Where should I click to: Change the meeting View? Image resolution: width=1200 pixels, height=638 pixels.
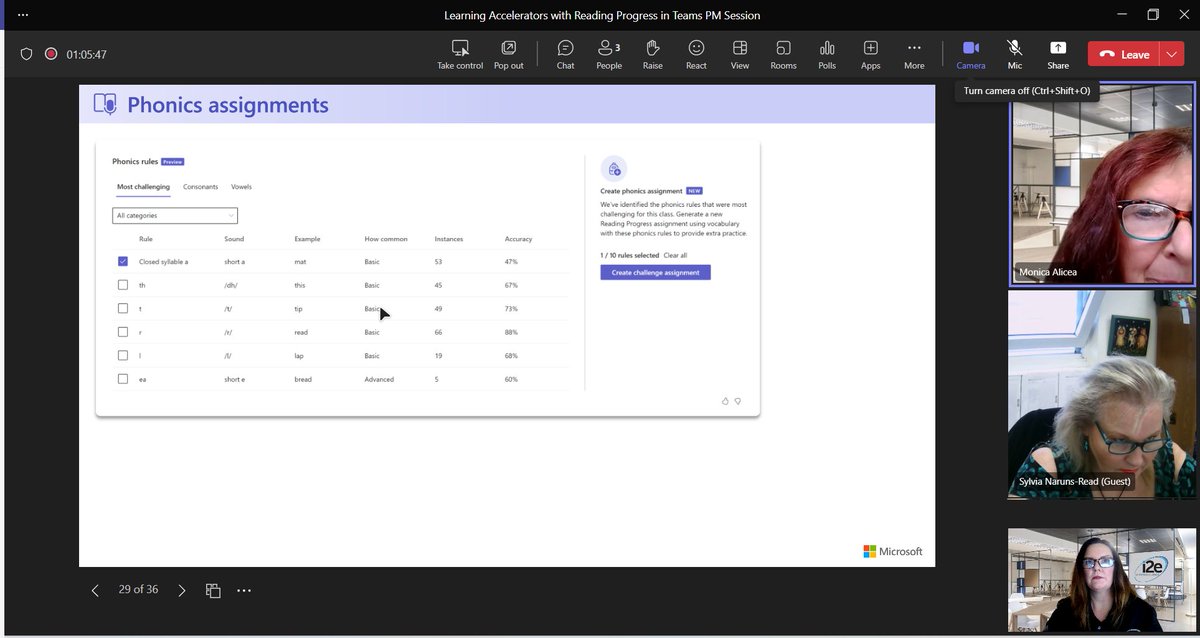click(740, 54)
